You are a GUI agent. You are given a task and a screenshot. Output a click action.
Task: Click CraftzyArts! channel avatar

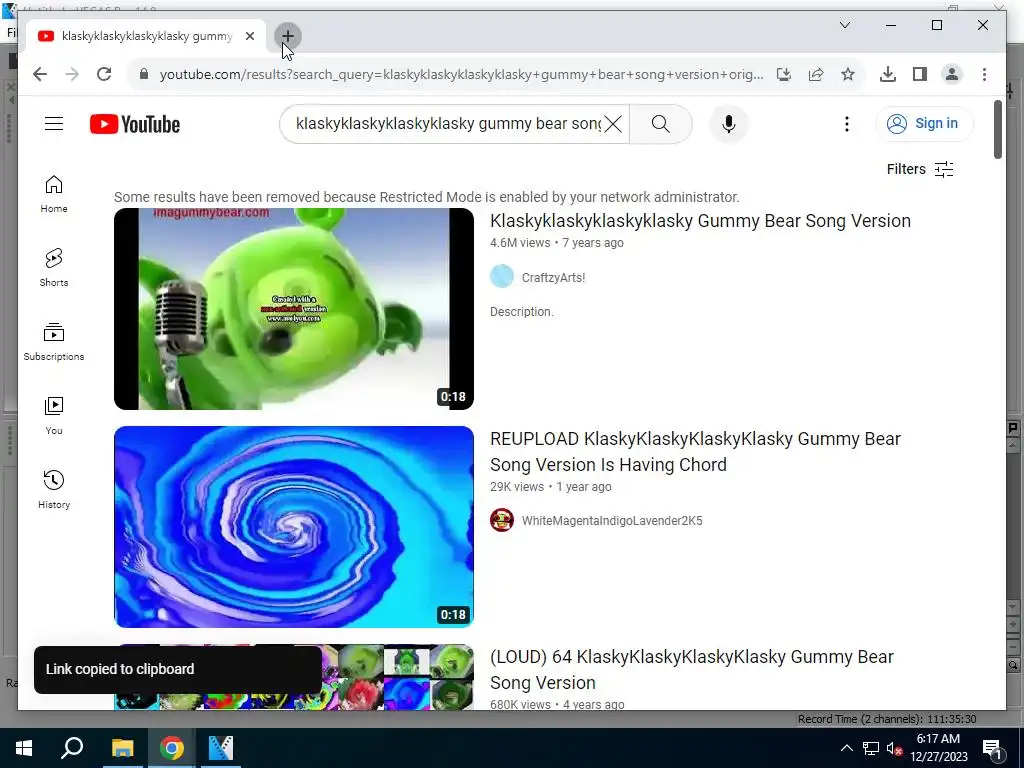pos(502,276)
